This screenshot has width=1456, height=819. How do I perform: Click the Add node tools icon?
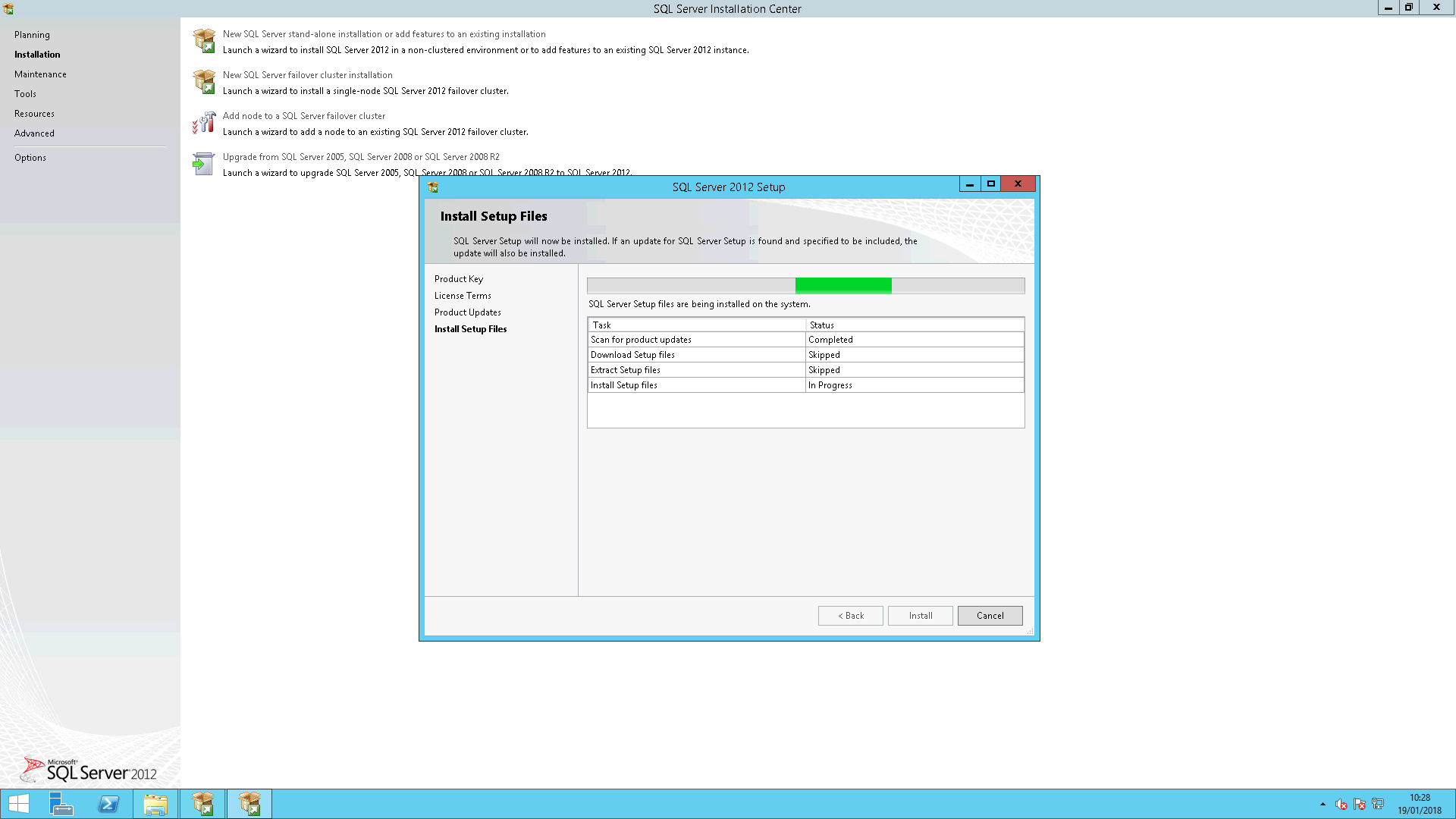coord(204,123)
